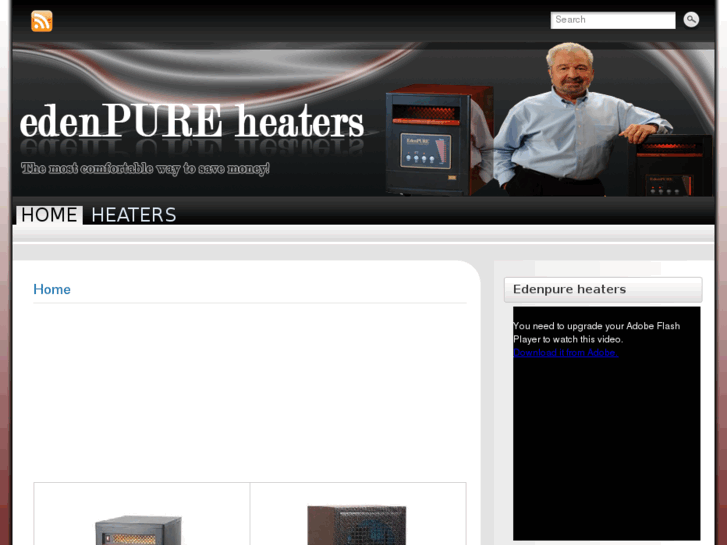Select the gray heater product thumbnail

tap(138, 530)
